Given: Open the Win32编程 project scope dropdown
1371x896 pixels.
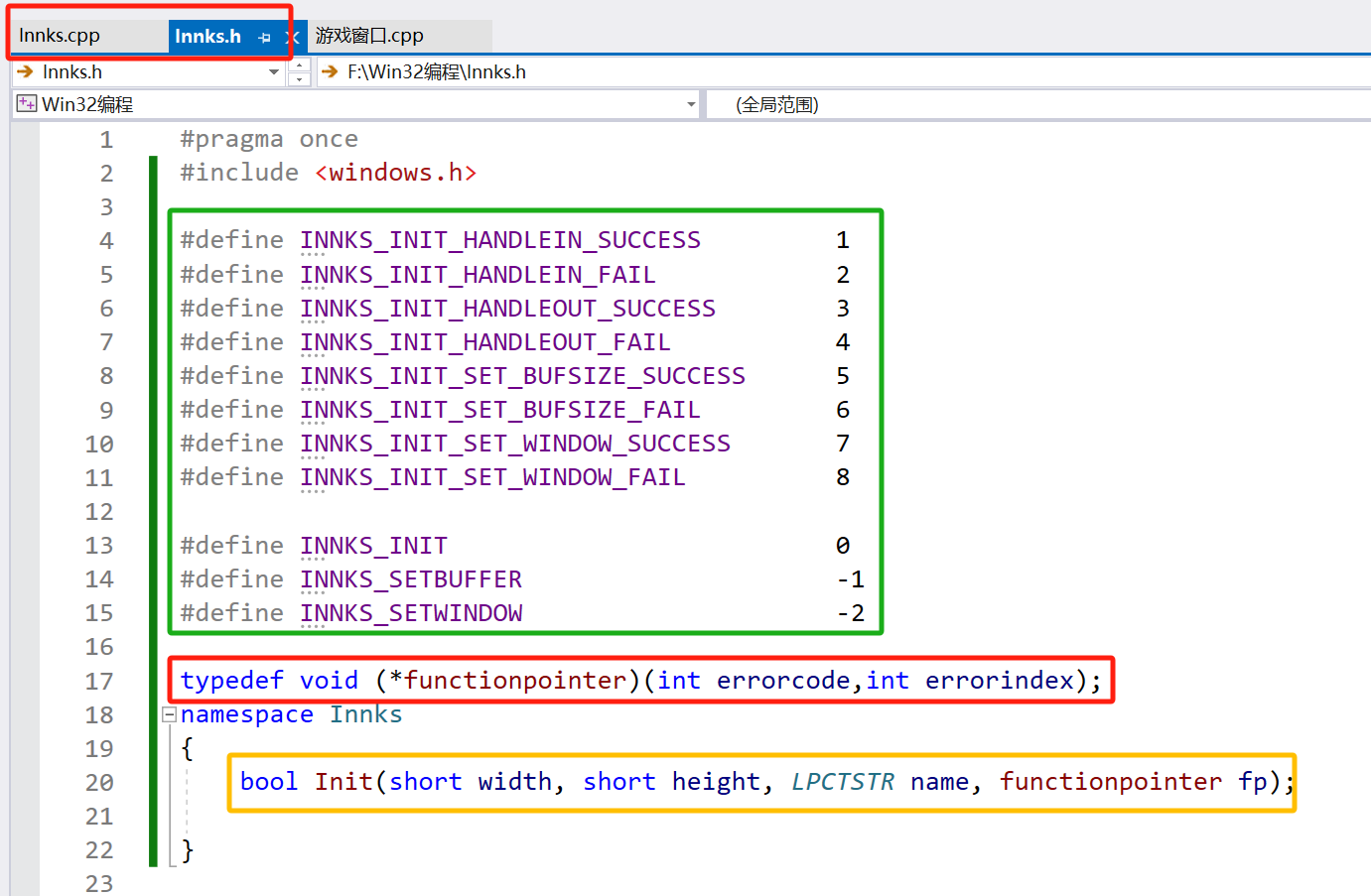Looking at the screenshot, I should pyautogui.click(x=691, y=104).
